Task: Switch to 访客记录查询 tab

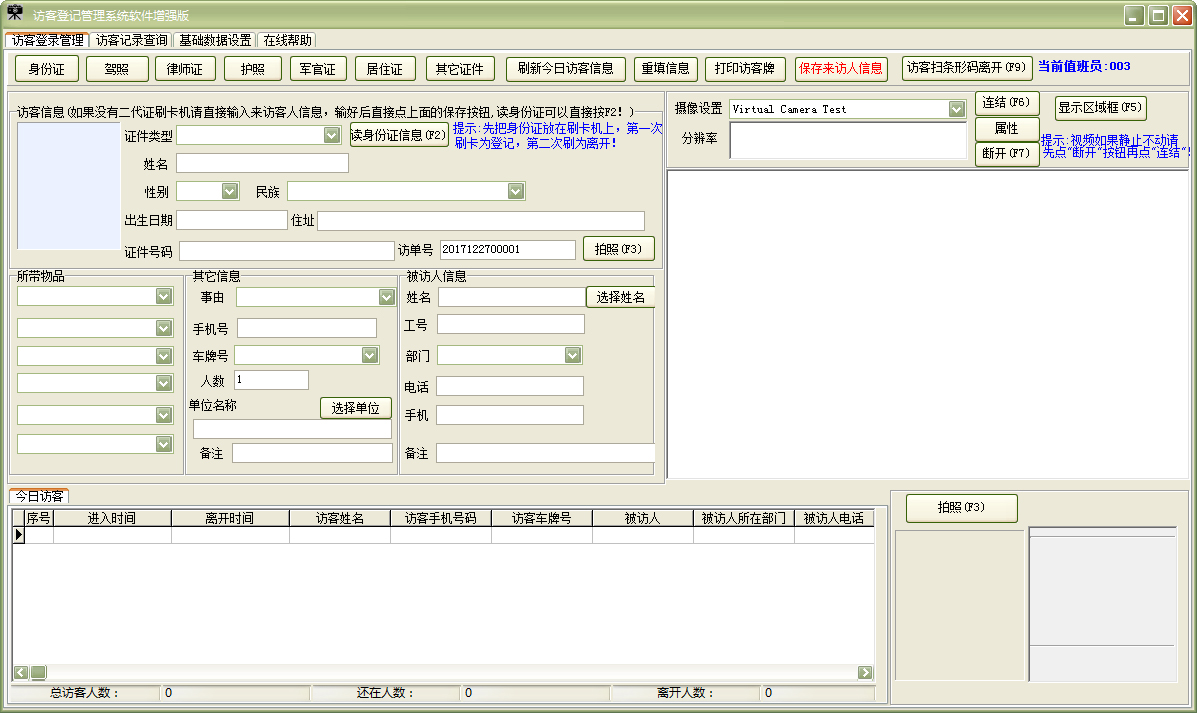Action: [x=132, y=41]
